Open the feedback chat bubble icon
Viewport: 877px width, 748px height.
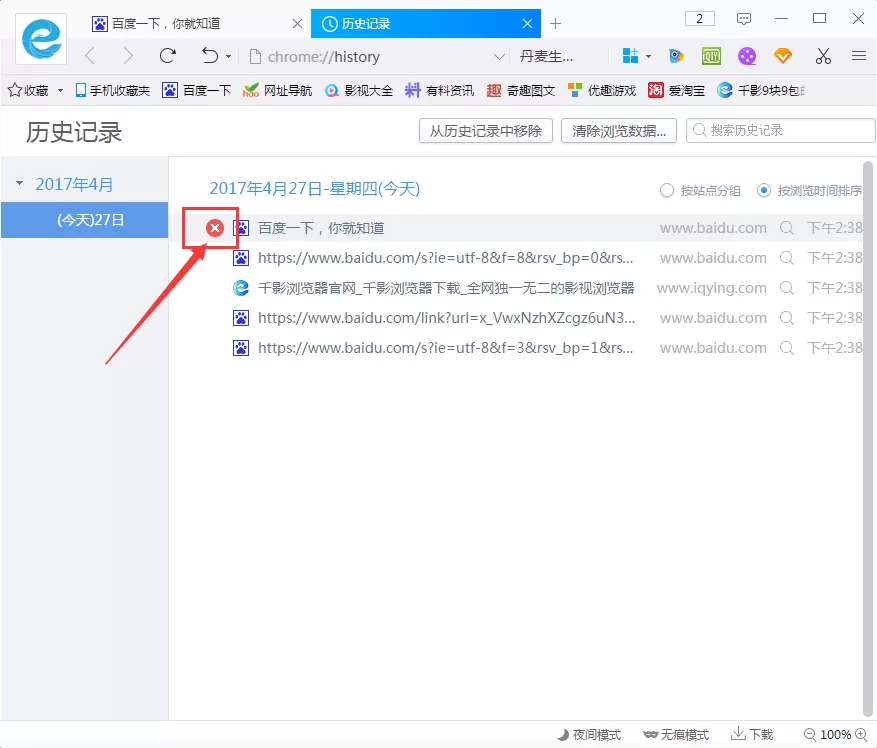click(x=743, y=19)
